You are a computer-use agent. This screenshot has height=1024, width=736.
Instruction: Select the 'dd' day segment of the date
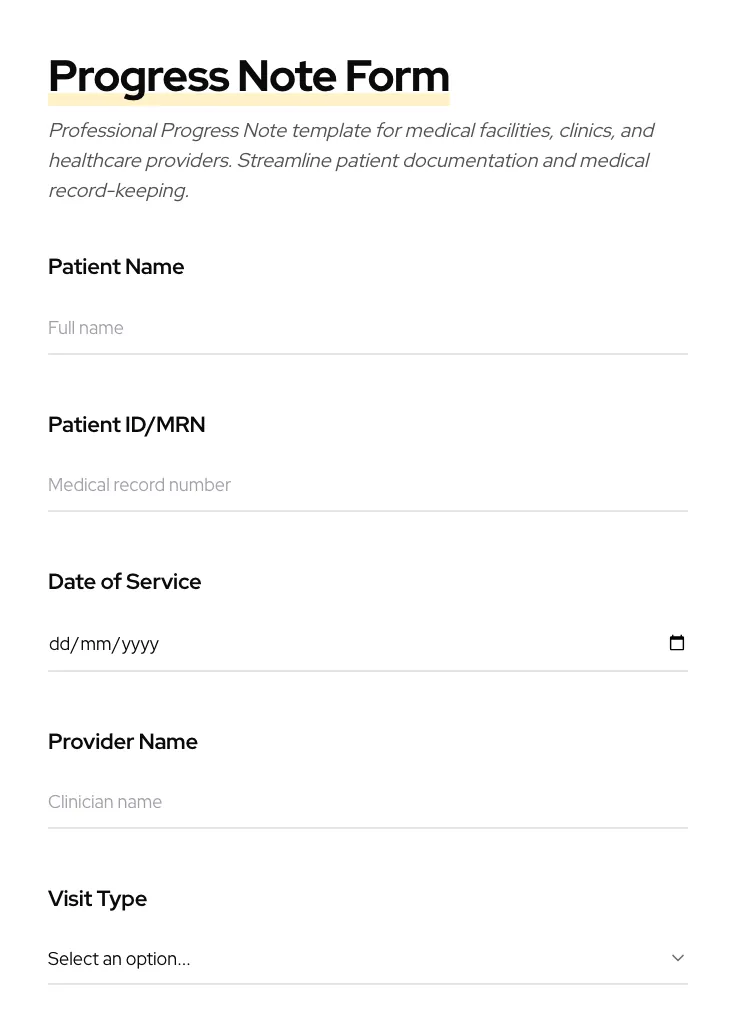[59, 644]
